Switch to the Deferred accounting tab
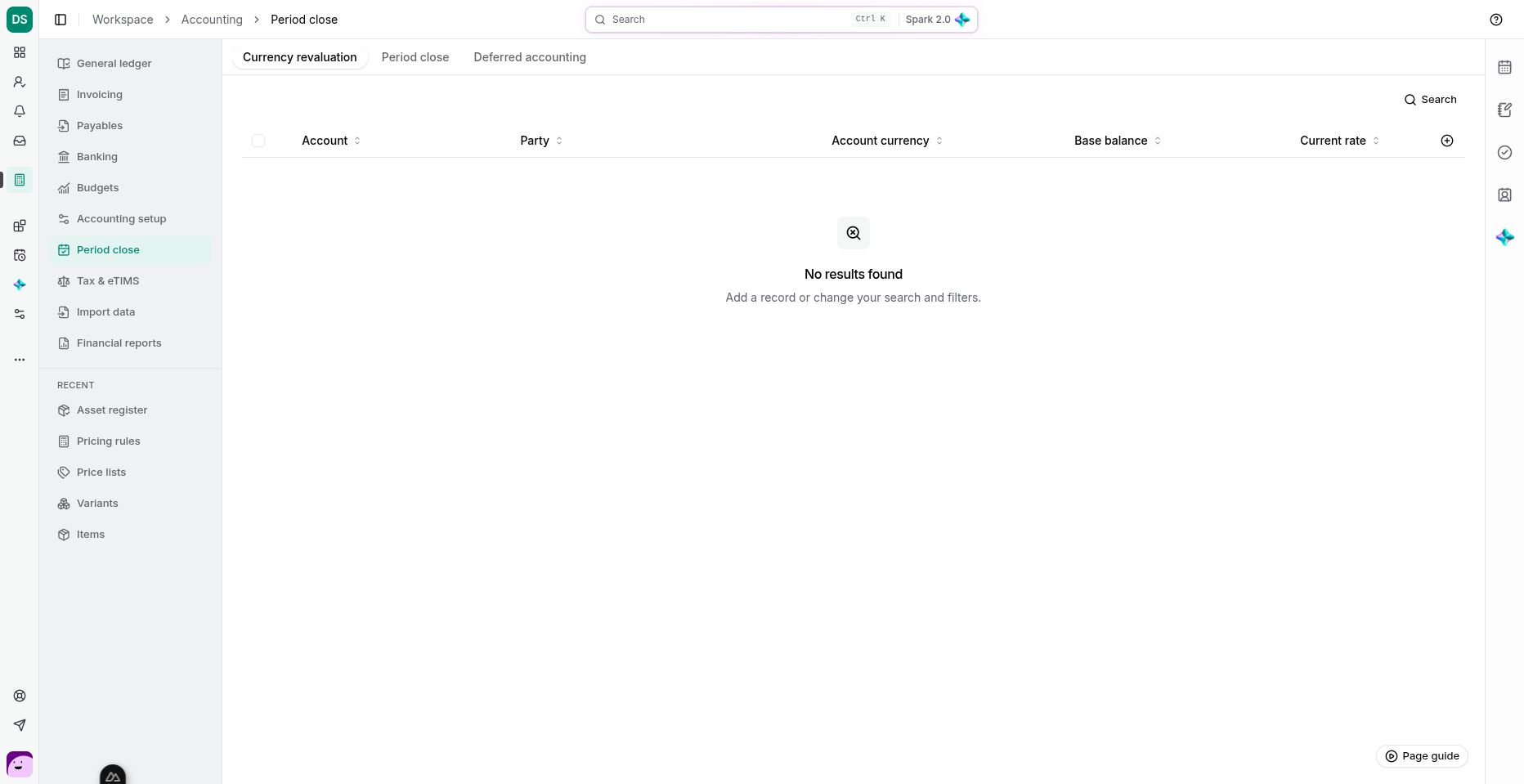This screenshot has height=784, width=1524. [x=530, y=57]
